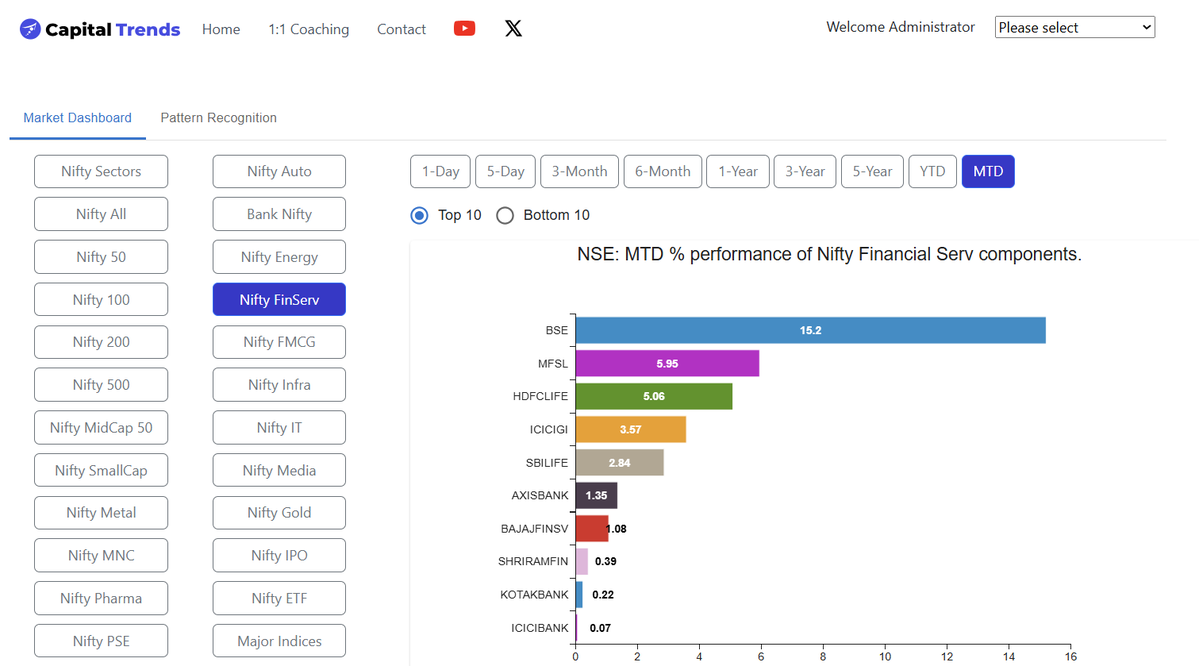Select the Nifty FMCG sector
1199x666 pixels.
coord(279,342)
